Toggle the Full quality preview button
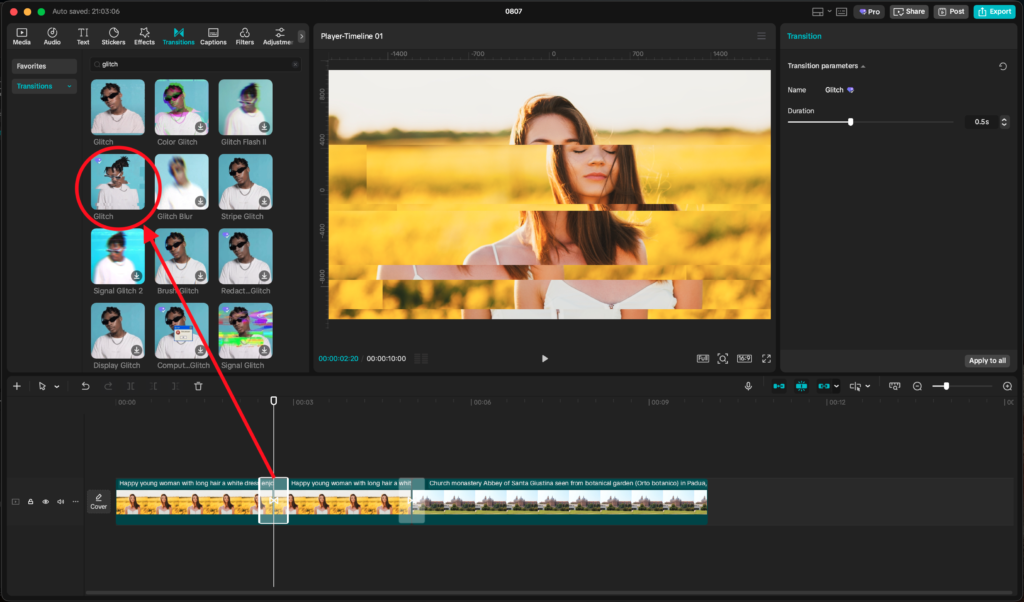Screen dimensions: 1024x602 coord(703,358)
